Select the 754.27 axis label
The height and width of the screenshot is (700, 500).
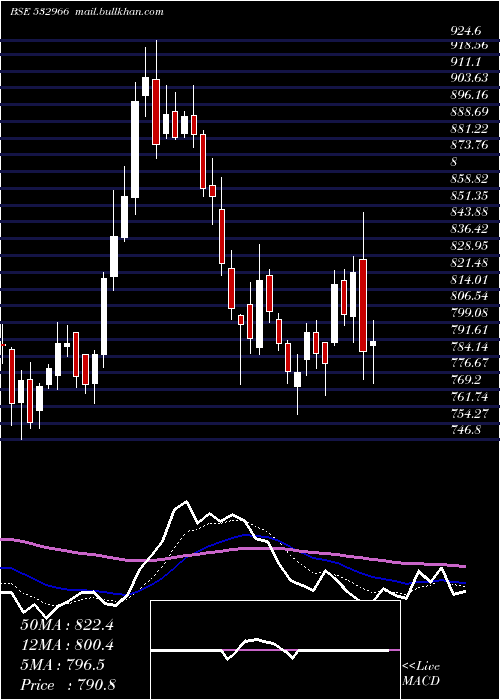click(x=469, y=413)
